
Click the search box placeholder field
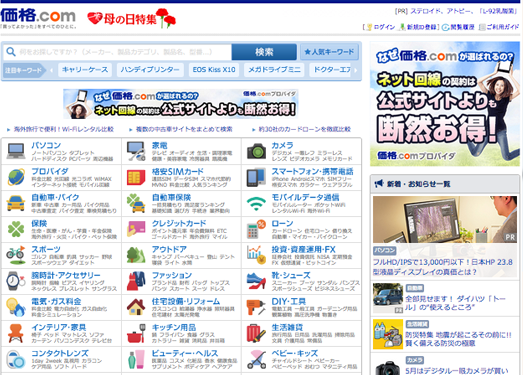[117, 52]
